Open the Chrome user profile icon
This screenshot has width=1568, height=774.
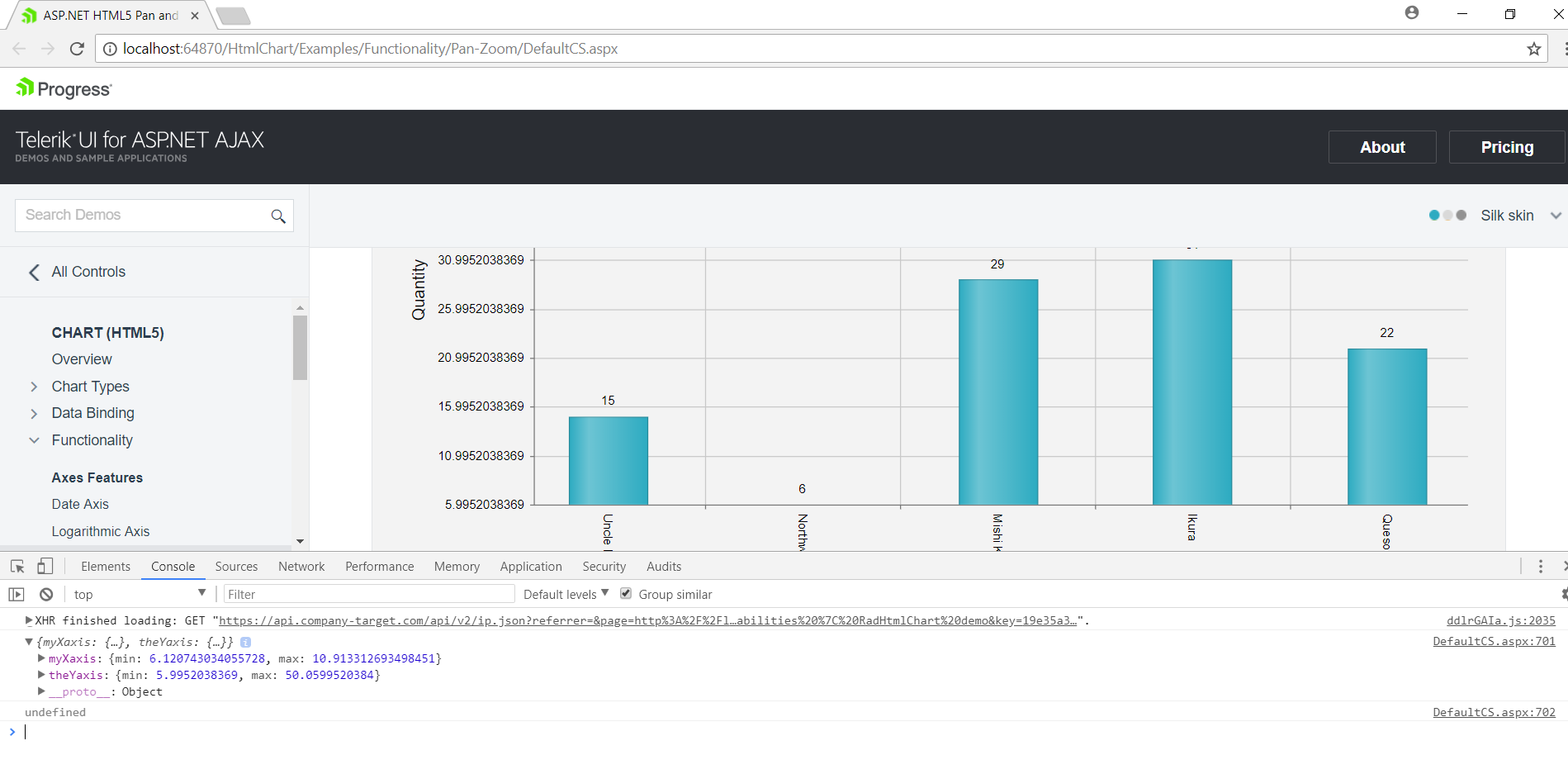coord(1412,12)
